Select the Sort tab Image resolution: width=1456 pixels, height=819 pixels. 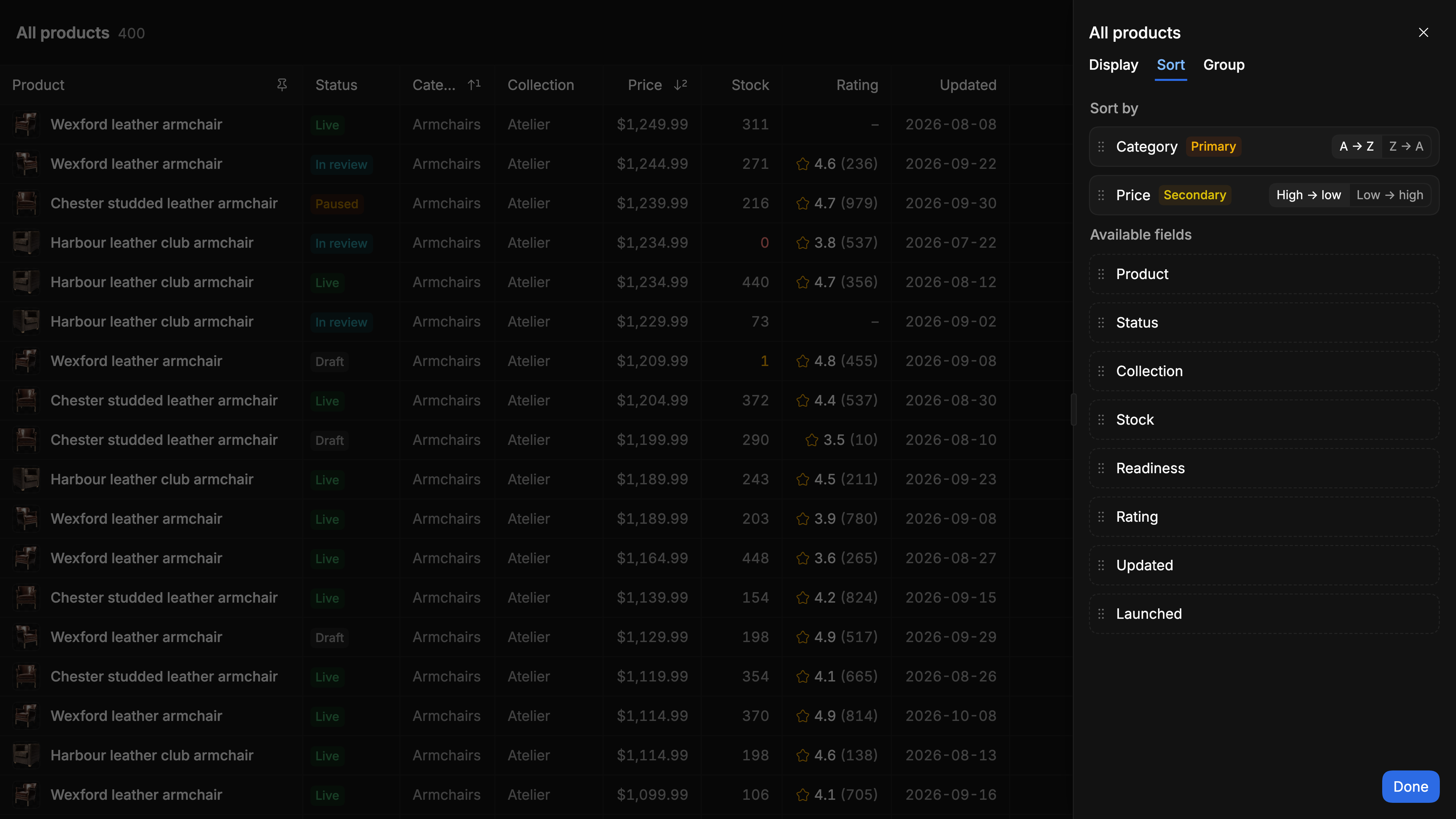point(1171,65)
